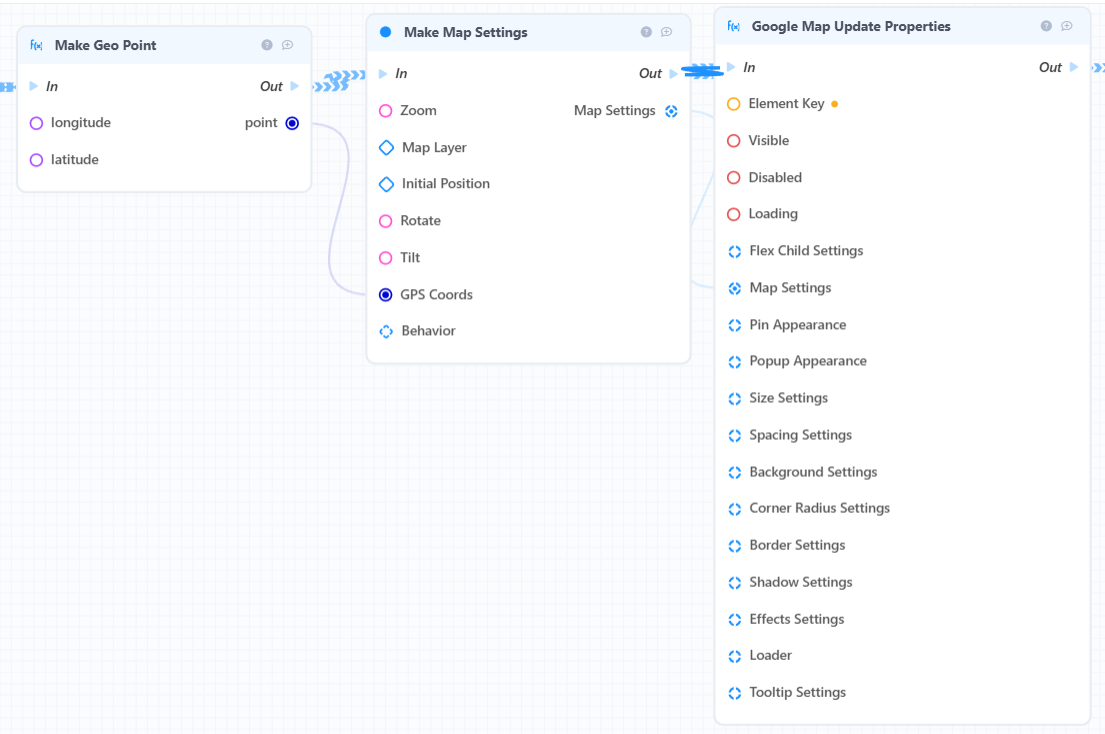1105x734 pixels.
Task: Select the Element Key input pin
Action: (734, 104)
